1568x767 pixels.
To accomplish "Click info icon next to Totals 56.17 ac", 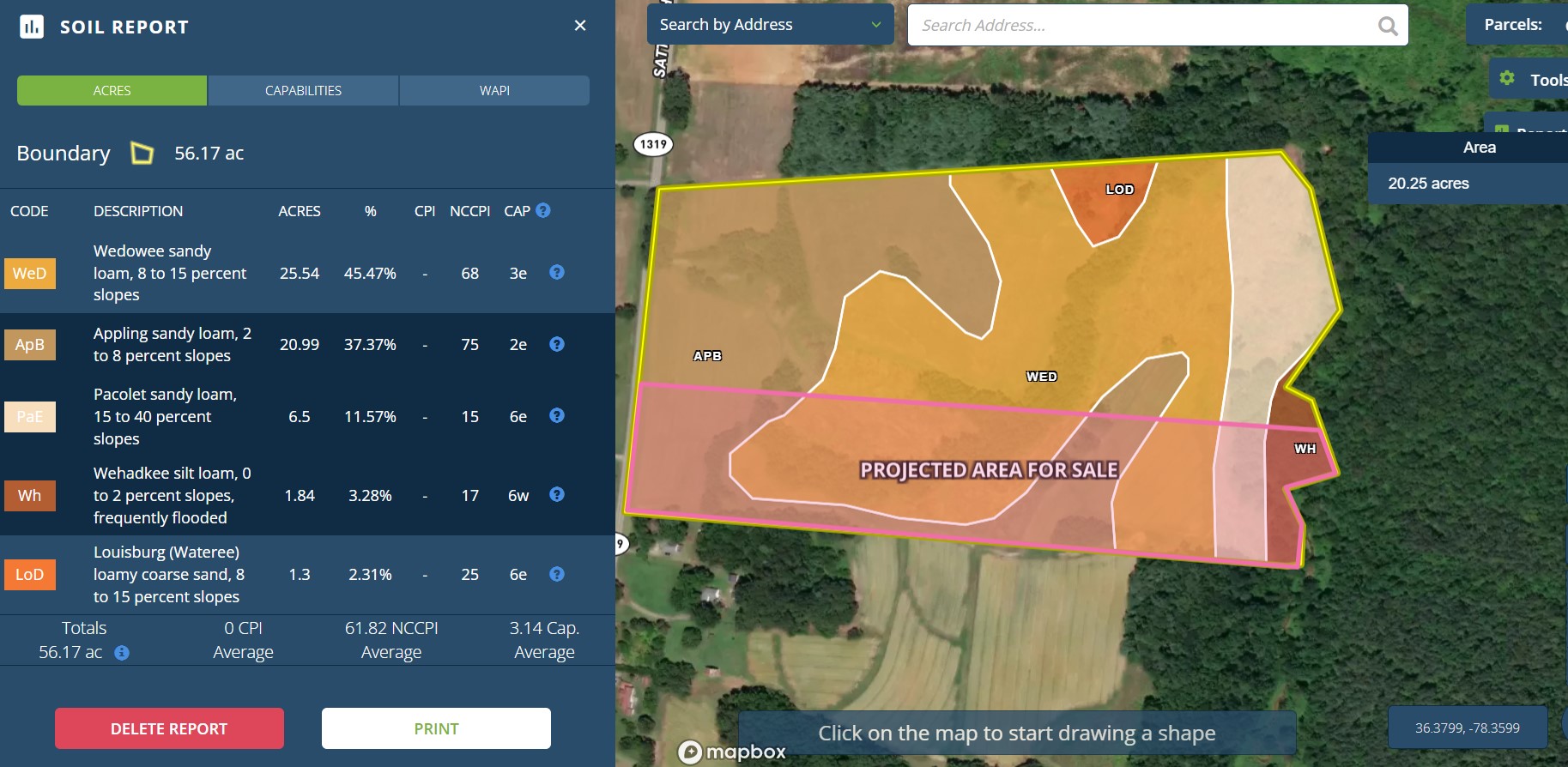I will pyautogui.click(x=122, y=653).
